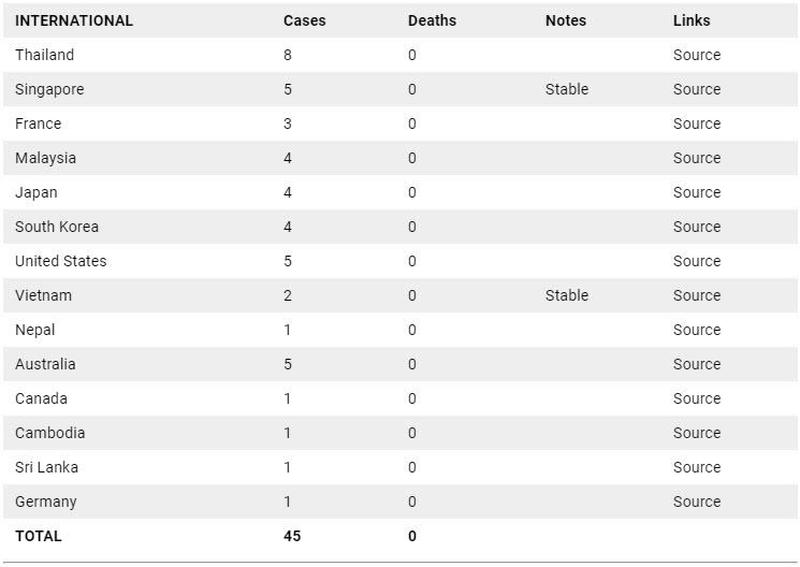
Task: Select the Stable note for Singapore
Action: 567,89
